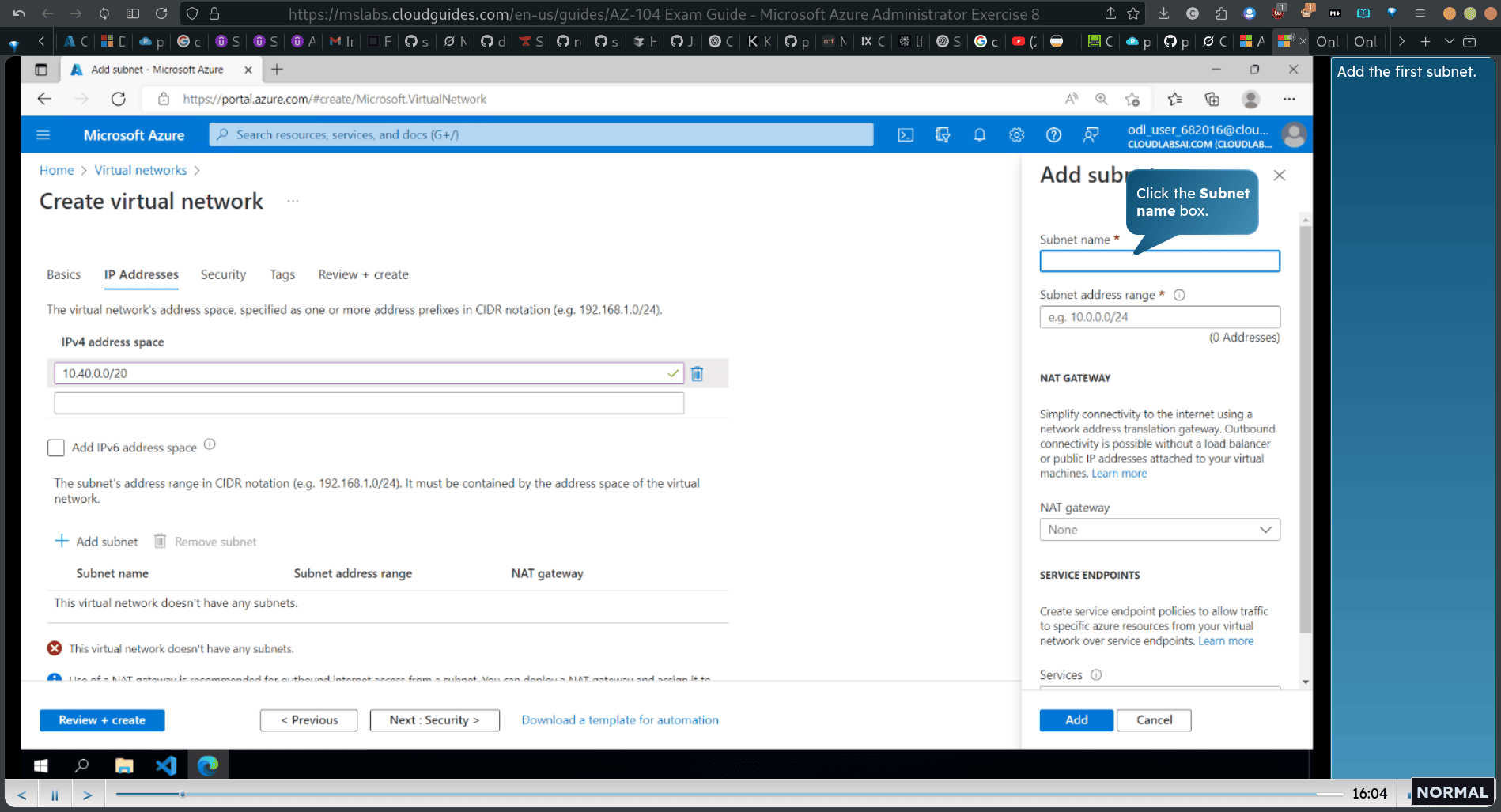Click the Azure search resources box
Viewport: 1501px width, 812px height.
[541, 135]
